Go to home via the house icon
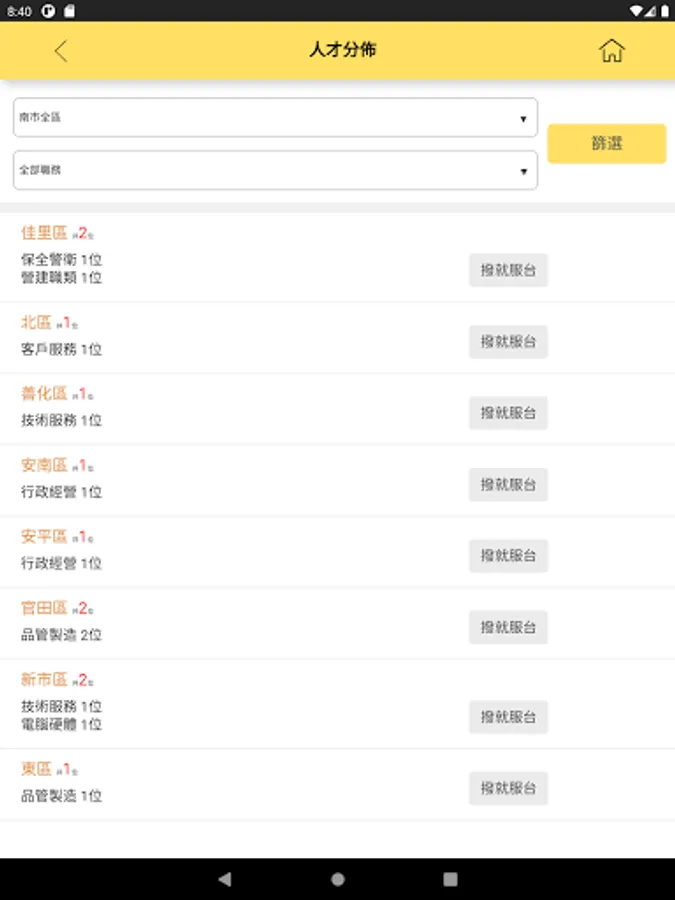Viewport: 675px width, 900px height. (611, 51)
